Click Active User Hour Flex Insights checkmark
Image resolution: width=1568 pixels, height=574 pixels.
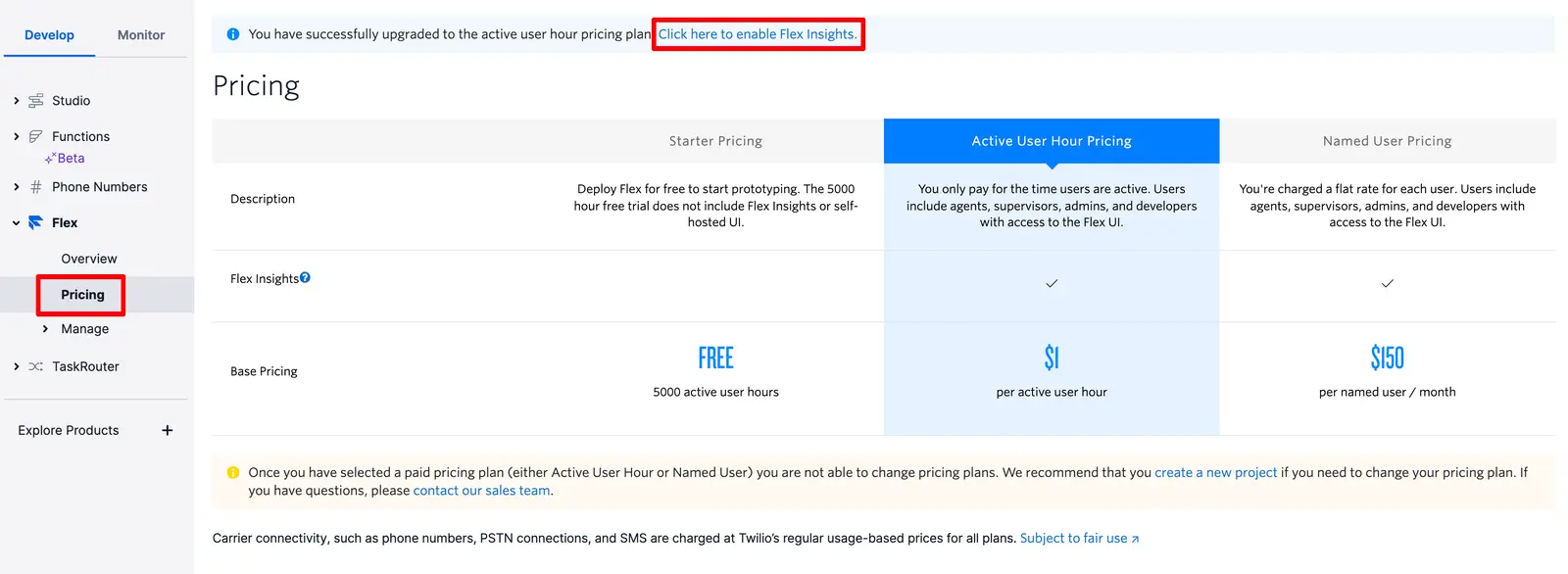(x=1052, y=283)
